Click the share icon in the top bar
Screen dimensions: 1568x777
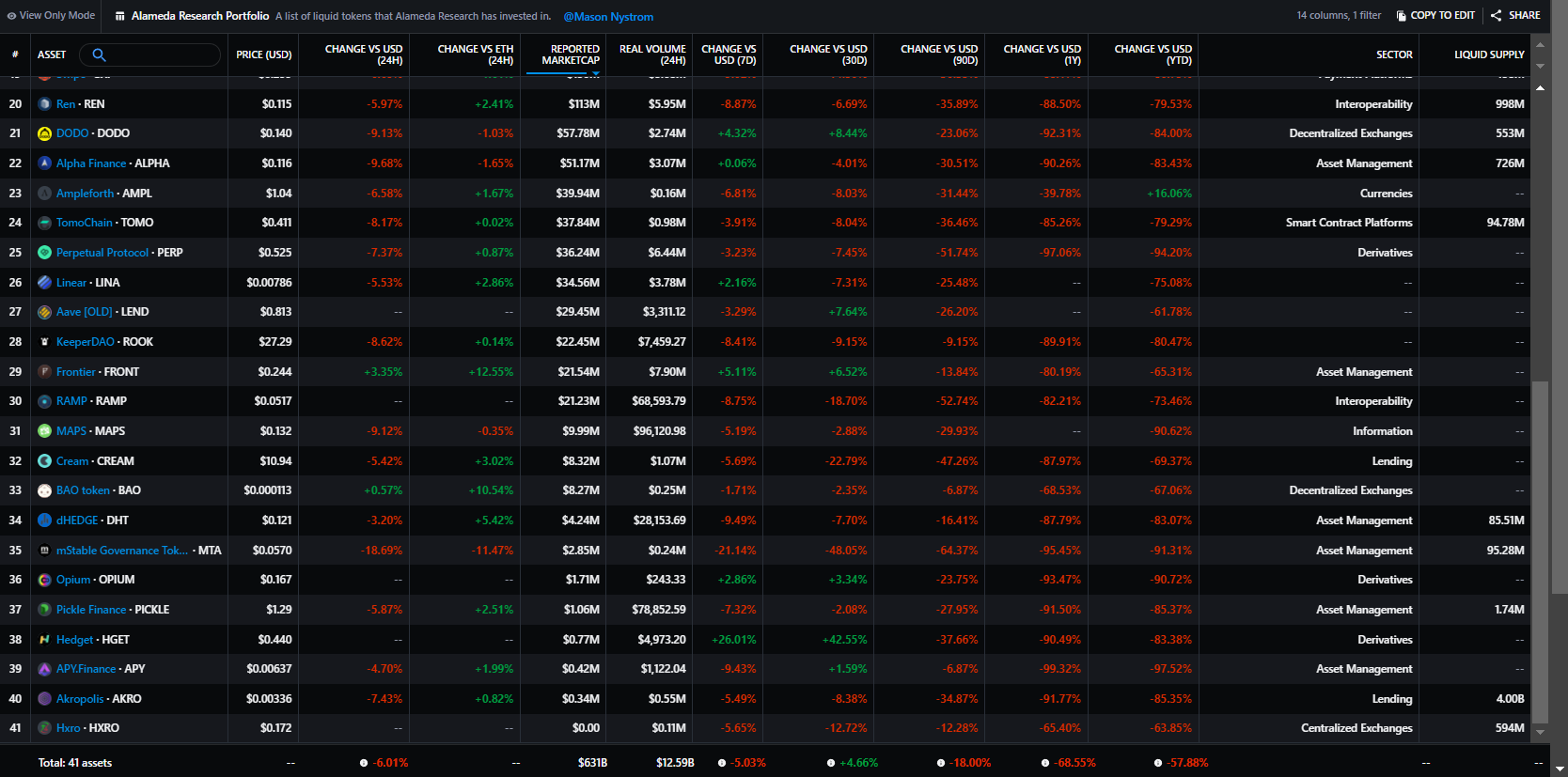[1496, 16]
